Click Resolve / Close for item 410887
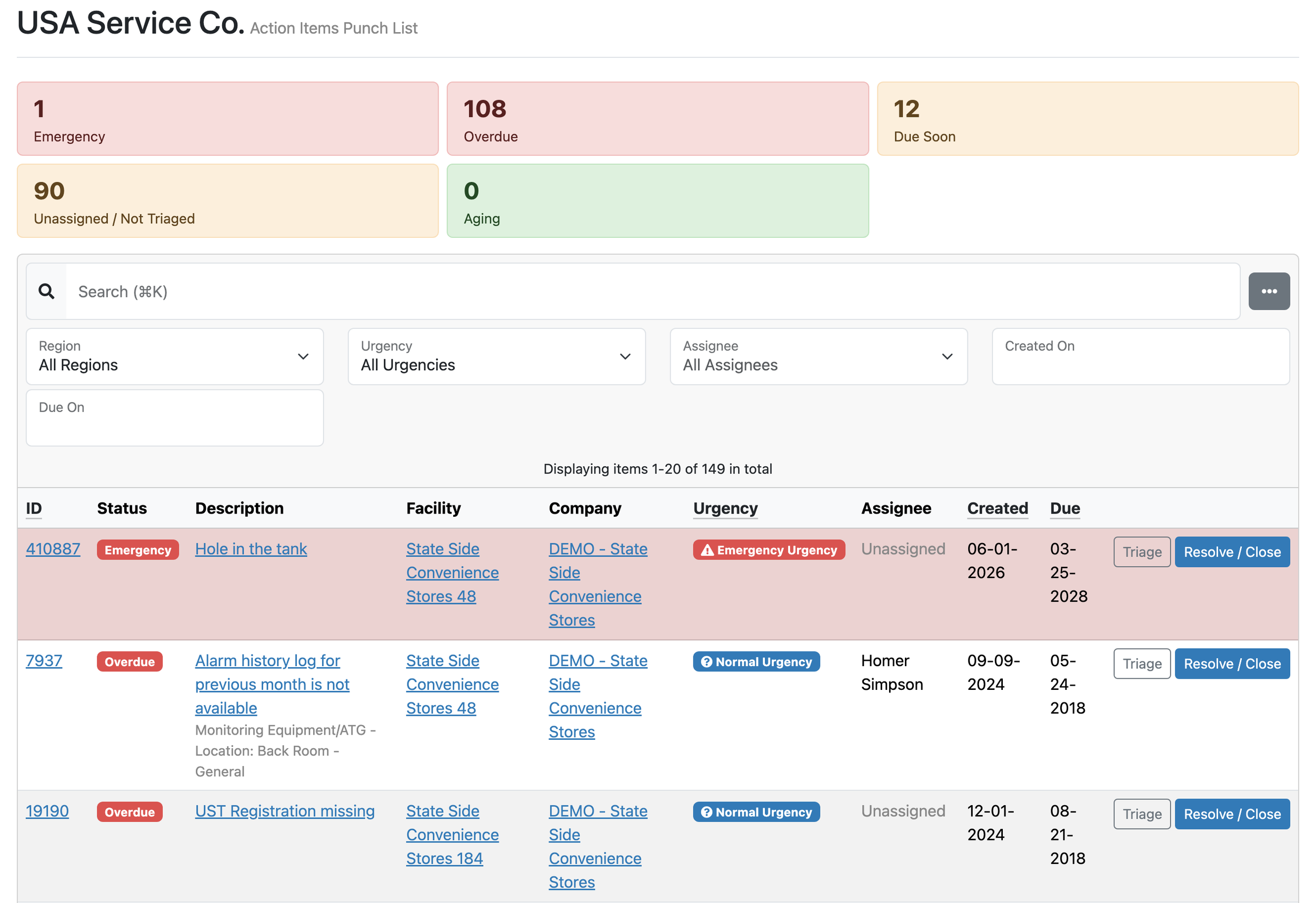The height and width of the screenshot is (903, 1316). pos(1232,552)
